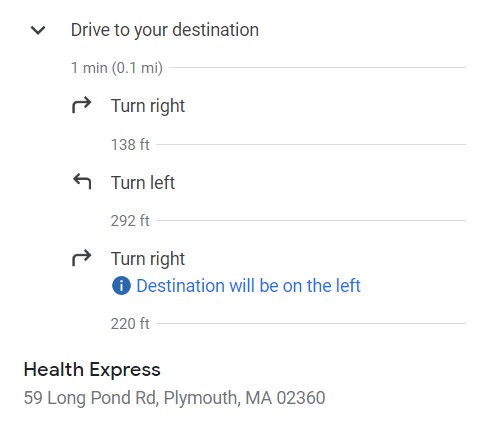Click the divider line beside 220 ft
This screenshot has width=491, height=448.
tap(311, 324)
